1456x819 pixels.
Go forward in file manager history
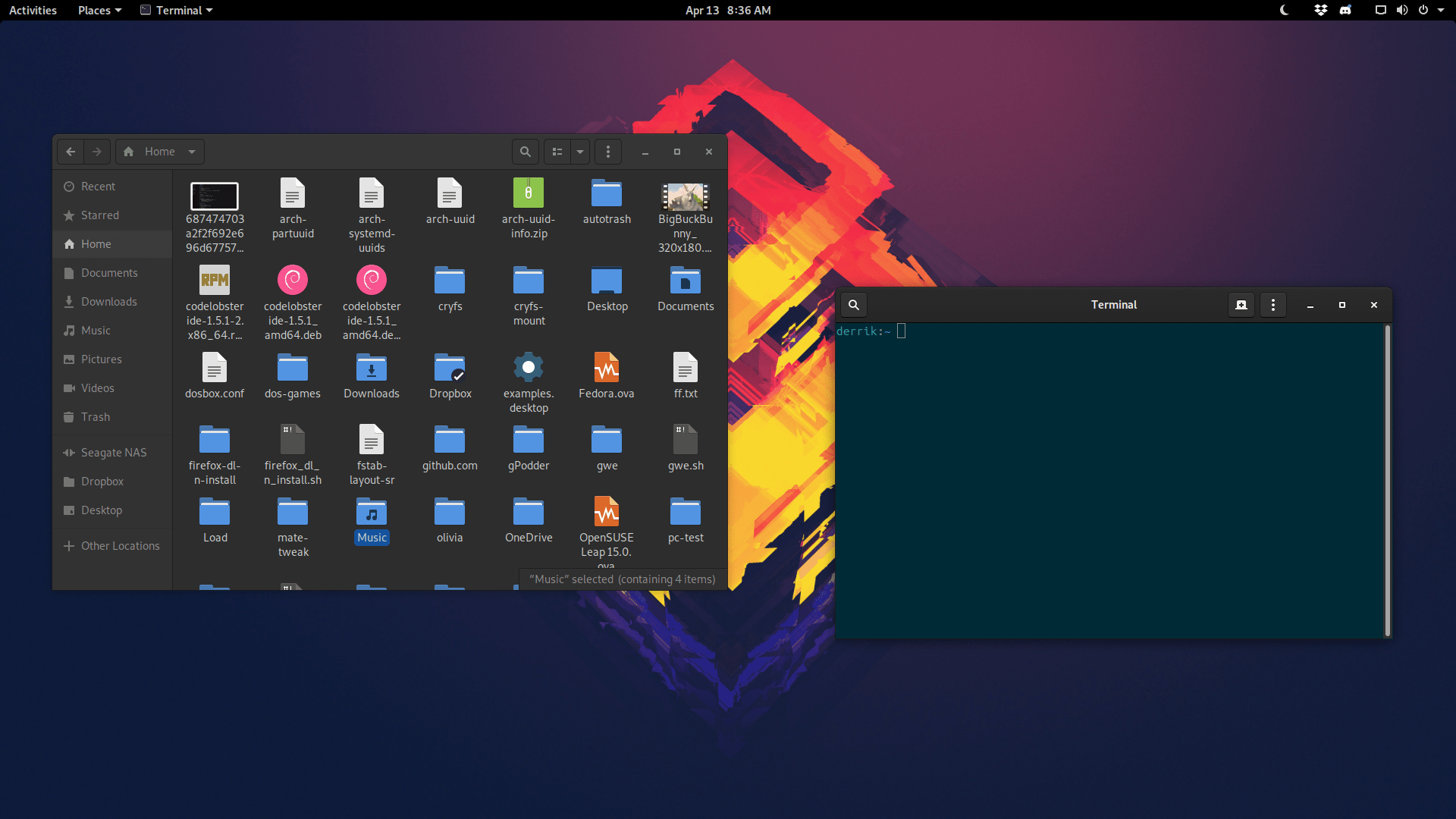(x=97, y=152)
